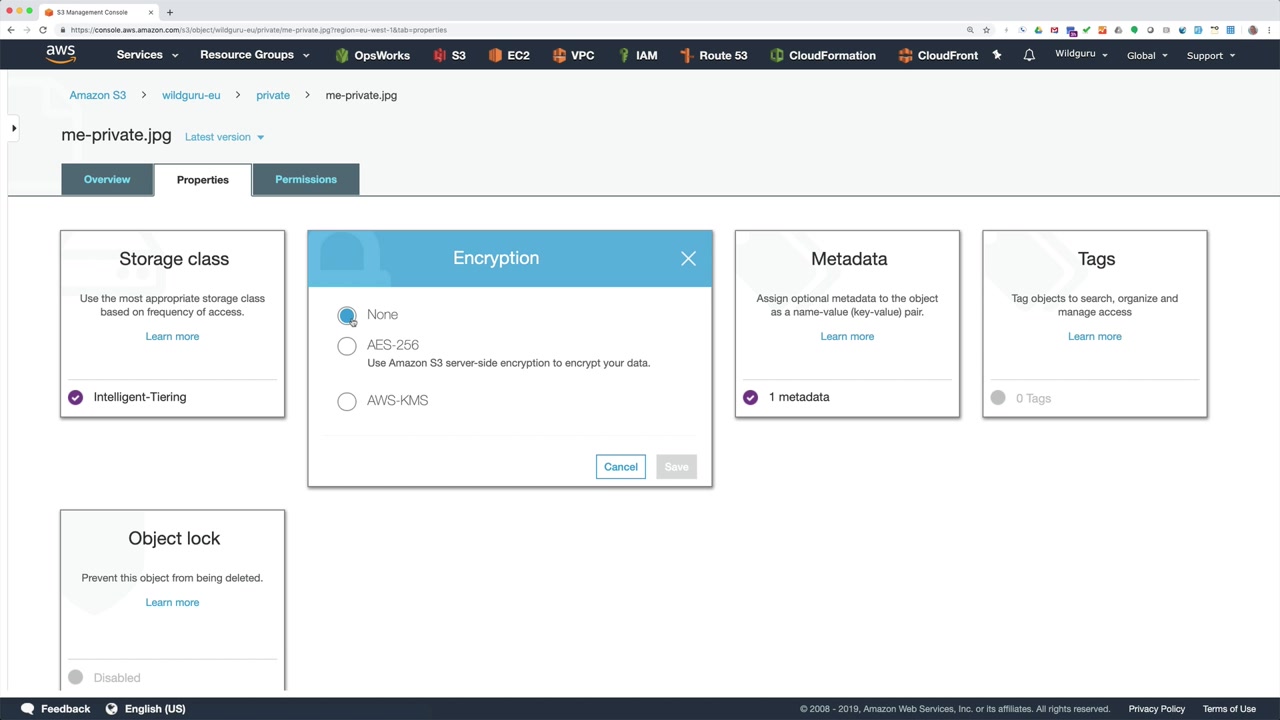Open the Metadata card title
1280x720 pixels.
pos(849,259)
